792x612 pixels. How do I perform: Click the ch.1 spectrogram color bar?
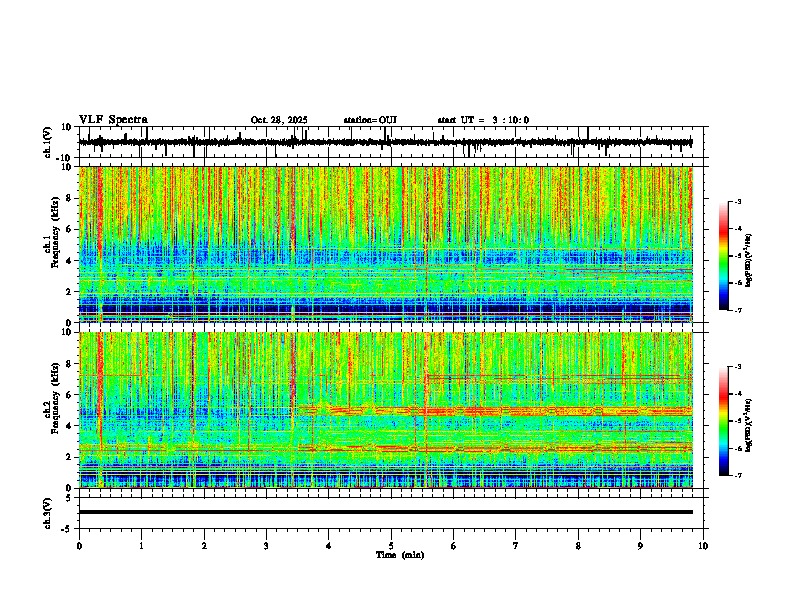(723, 256)
